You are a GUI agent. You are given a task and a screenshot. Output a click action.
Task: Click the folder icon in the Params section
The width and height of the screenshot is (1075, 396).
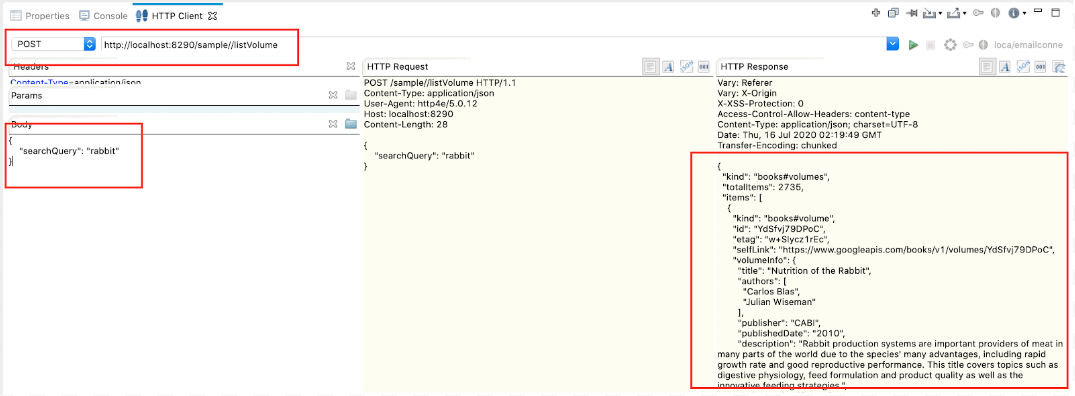[351, 95]
